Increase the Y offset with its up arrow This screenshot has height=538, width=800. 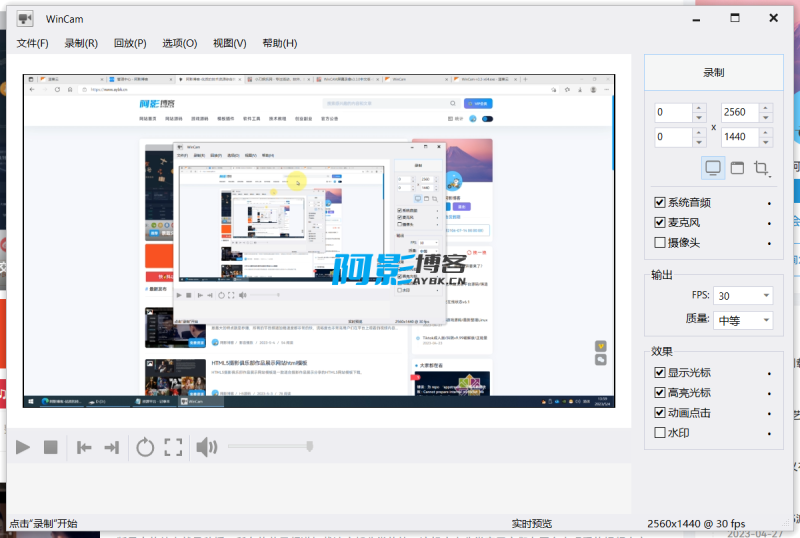(x=699, y=132)
